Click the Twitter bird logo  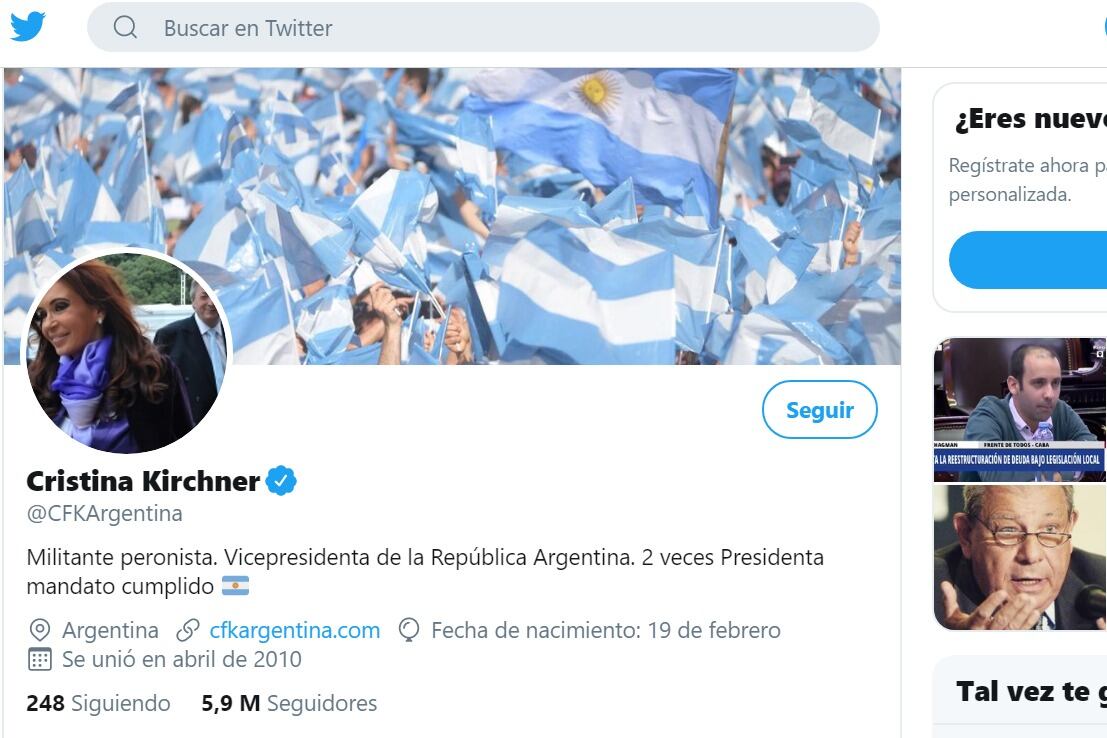(x=29, y=27)
